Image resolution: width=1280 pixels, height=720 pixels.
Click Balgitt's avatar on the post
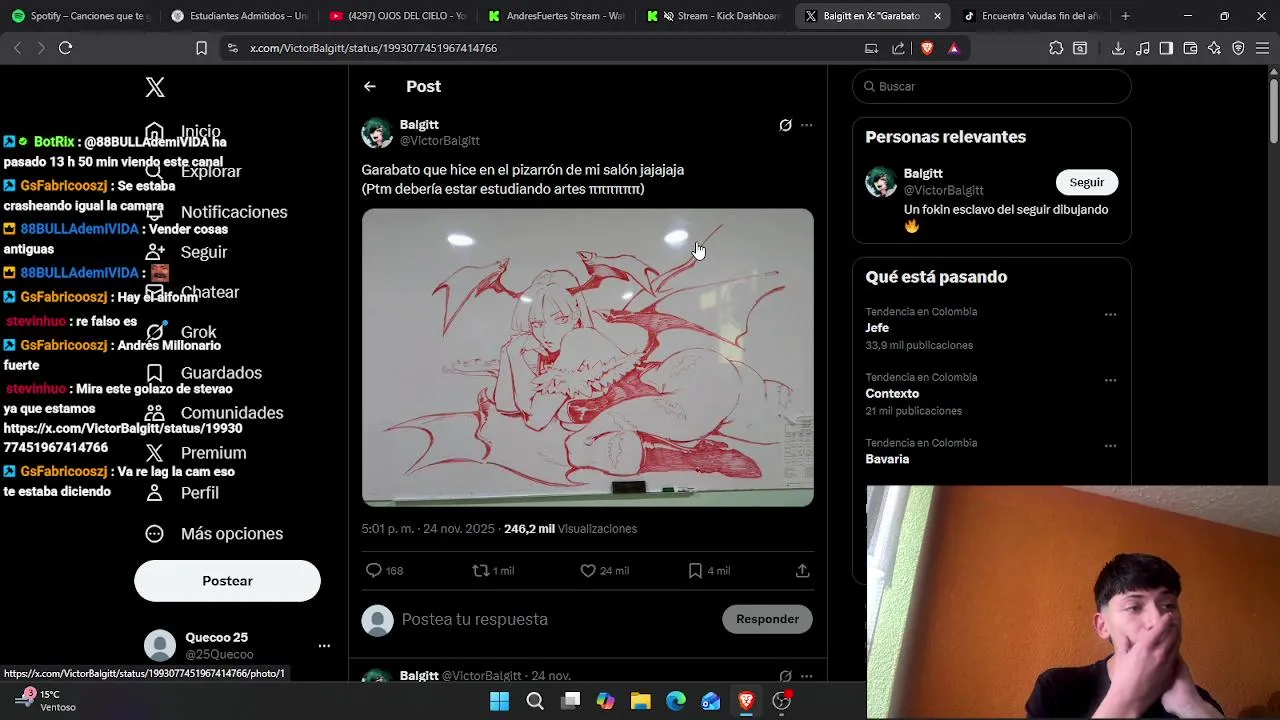tap(377, 133)
